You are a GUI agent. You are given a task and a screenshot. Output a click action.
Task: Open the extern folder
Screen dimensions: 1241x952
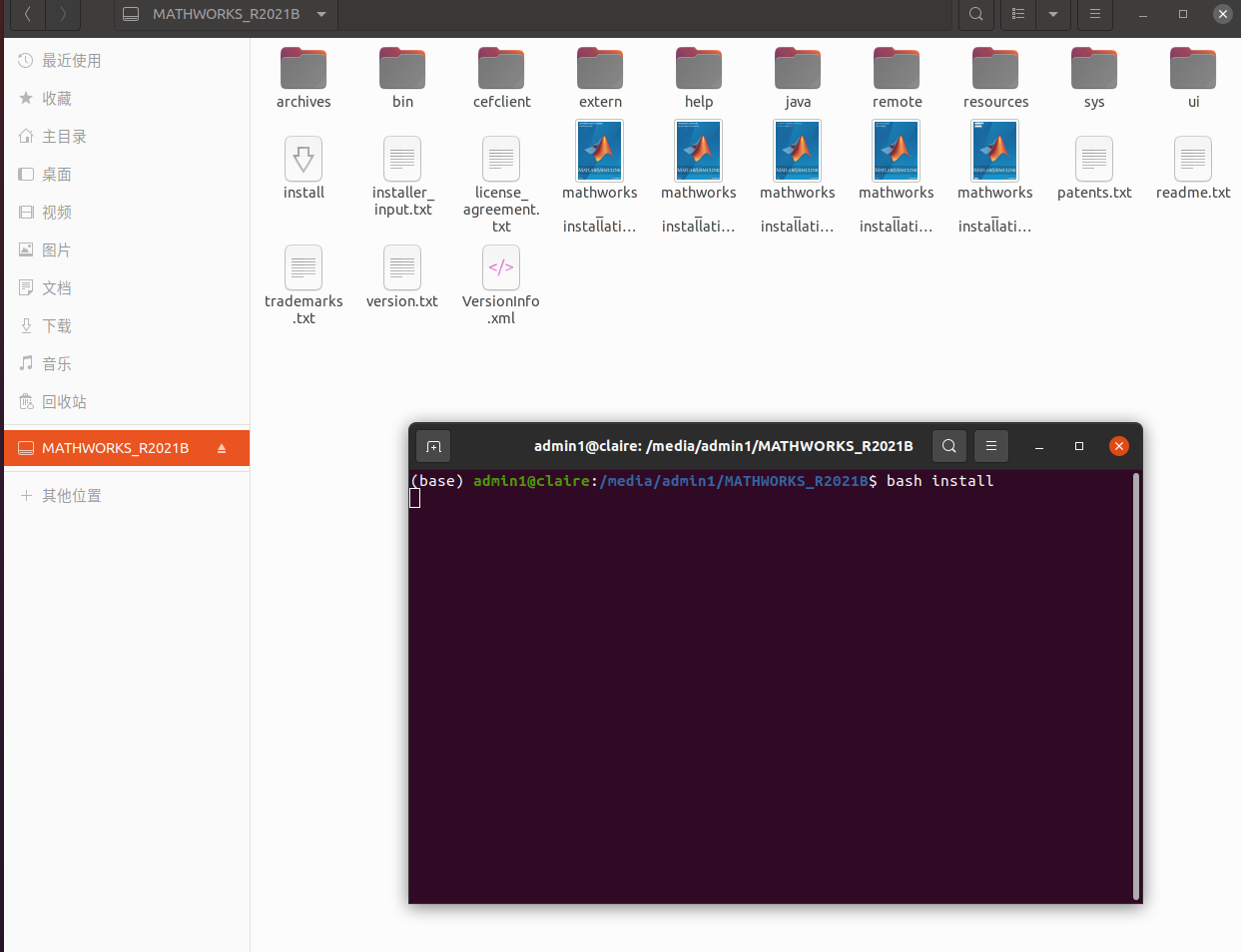click(600, 78)
